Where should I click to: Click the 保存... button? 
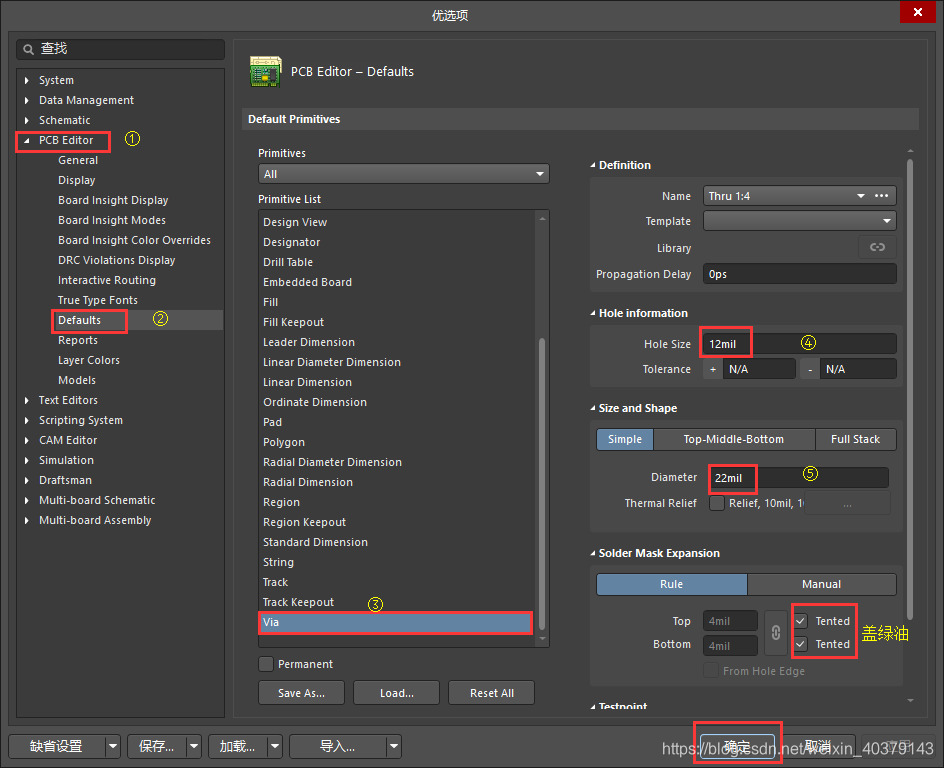point(157,746)
